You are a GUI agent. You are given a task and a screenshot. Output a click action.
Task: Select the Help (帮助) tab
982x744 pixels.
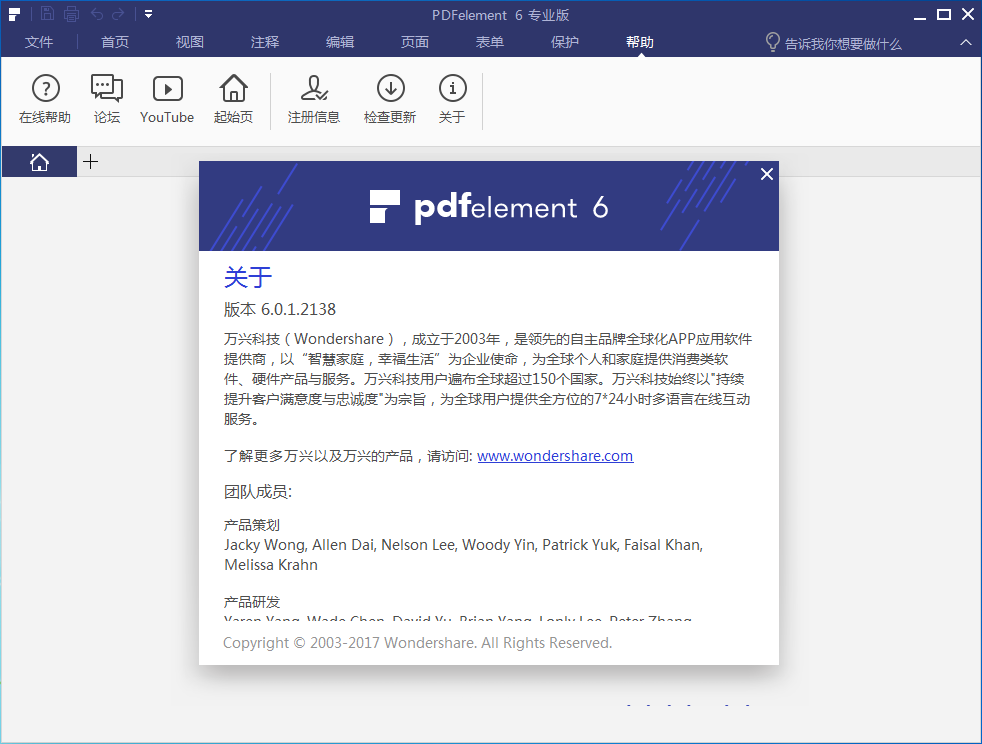coord(639,42)
